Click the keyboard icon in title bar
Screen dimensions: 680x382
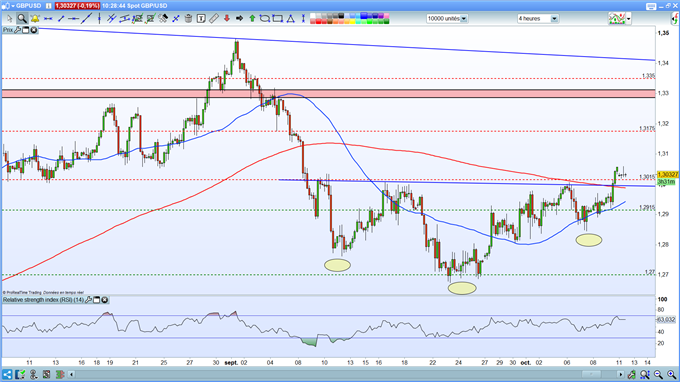click(x=651, y=6)
